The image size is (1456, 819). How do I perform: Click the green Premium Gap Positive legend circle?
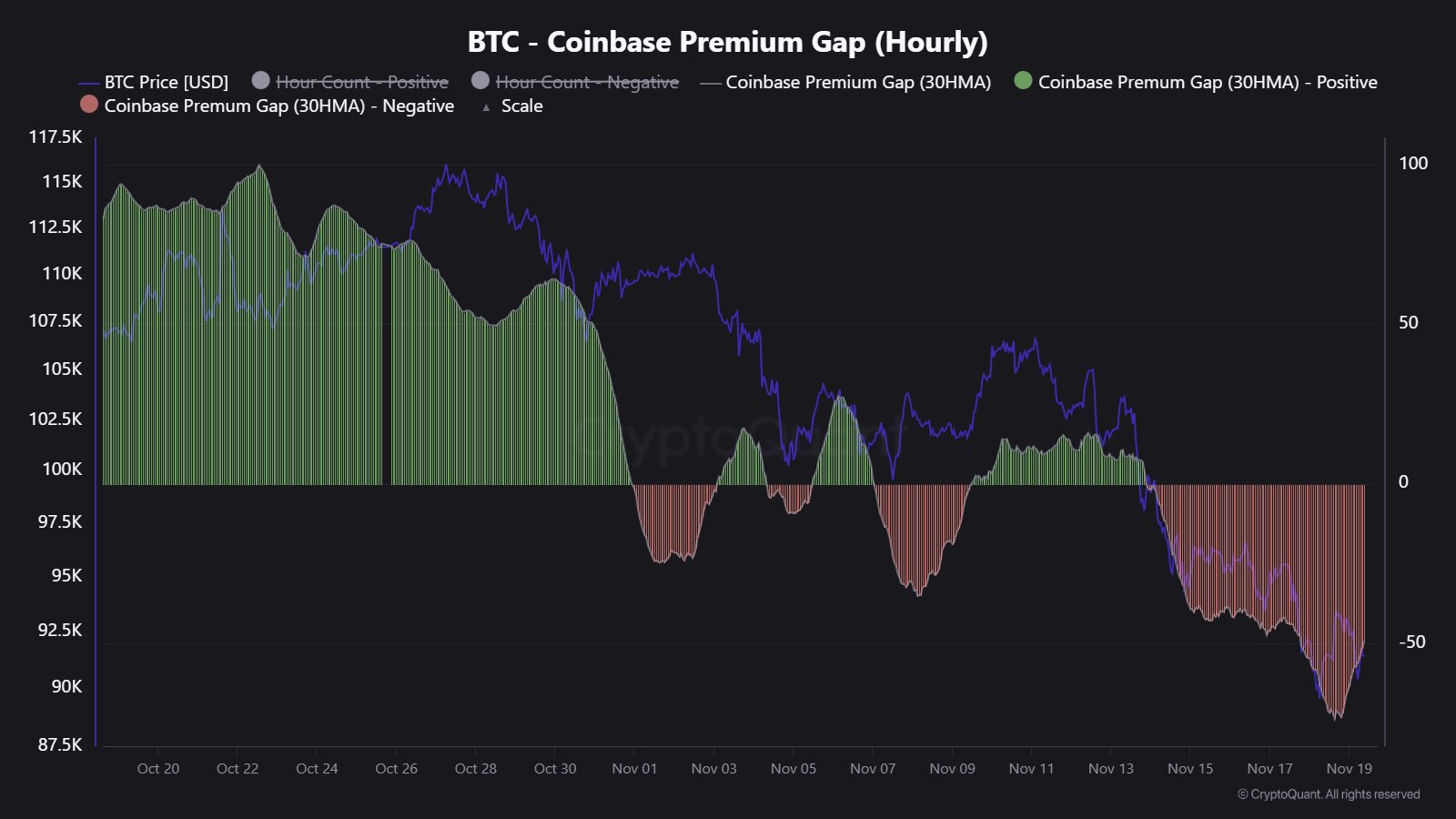click(1023, 81)
